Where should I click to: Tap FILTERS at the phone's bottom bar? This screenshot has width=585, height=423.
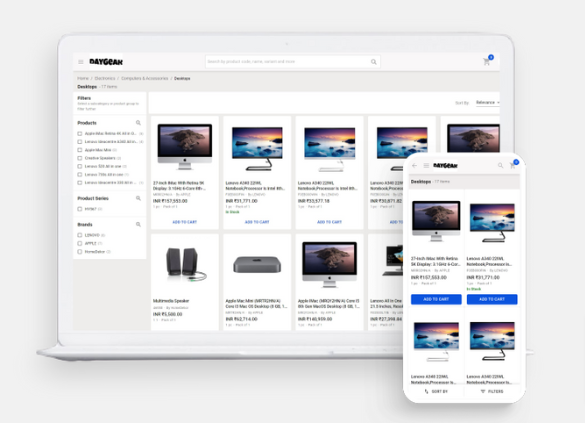(x=492, y=391)
